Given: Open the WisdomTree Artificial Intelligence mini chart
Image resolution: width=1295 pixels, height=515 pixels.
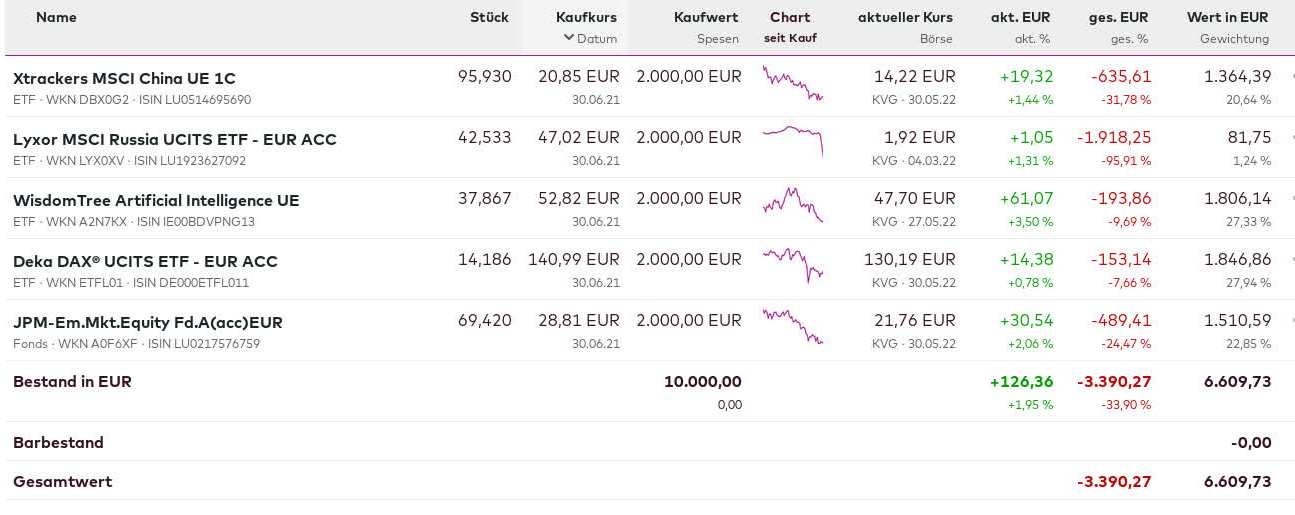Looking at the screenshot, I should [x=792, y=204].
